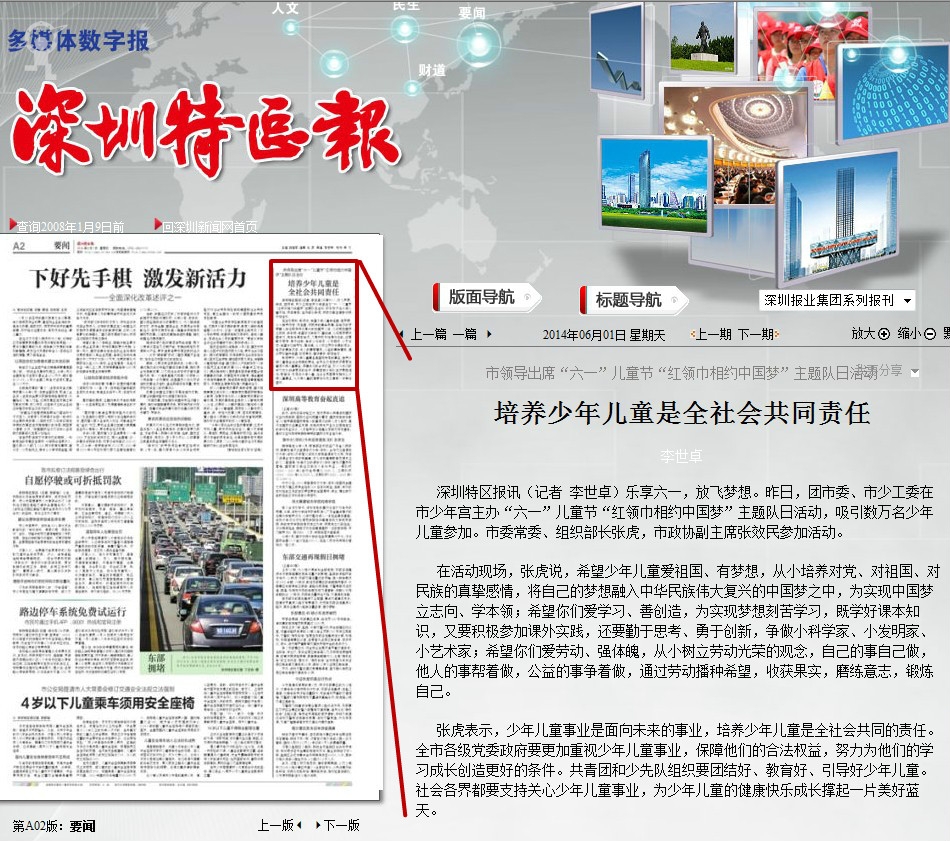This screenshot has height=841, width=950.
Task: Open 版面导航 page navigation tab
Action: [x=483, y=297]
